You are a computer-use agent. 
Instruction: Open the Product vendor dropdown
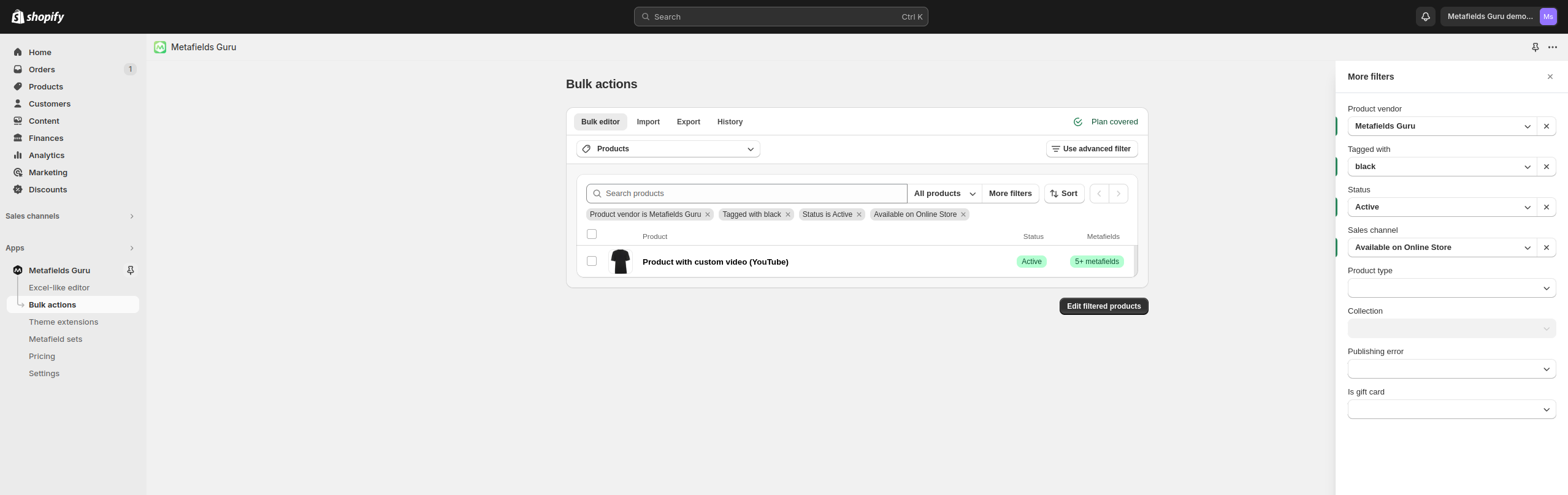(x=1442, y=126)
